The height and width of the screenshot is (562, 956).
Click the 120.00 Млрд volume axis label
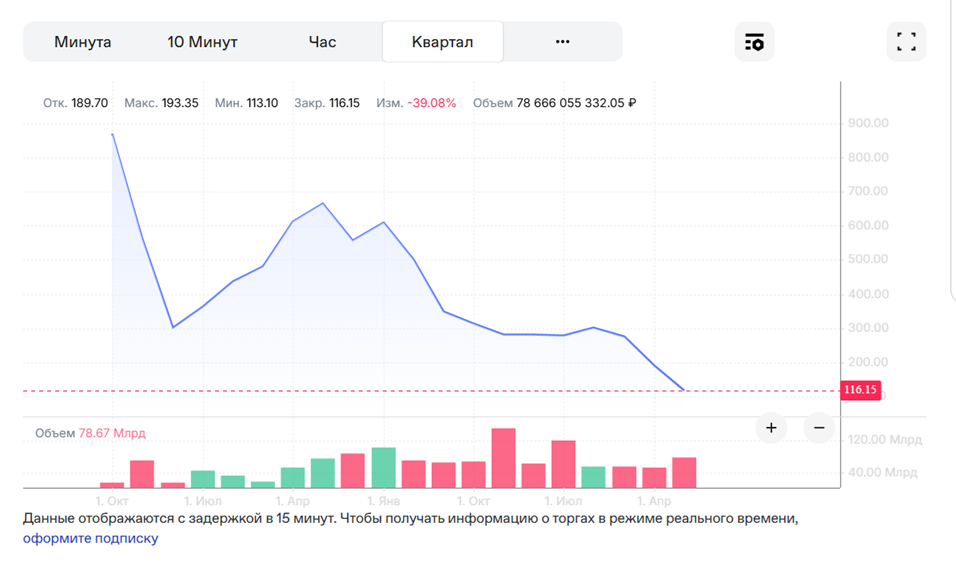pyautogui.click(x=885, y=439)
